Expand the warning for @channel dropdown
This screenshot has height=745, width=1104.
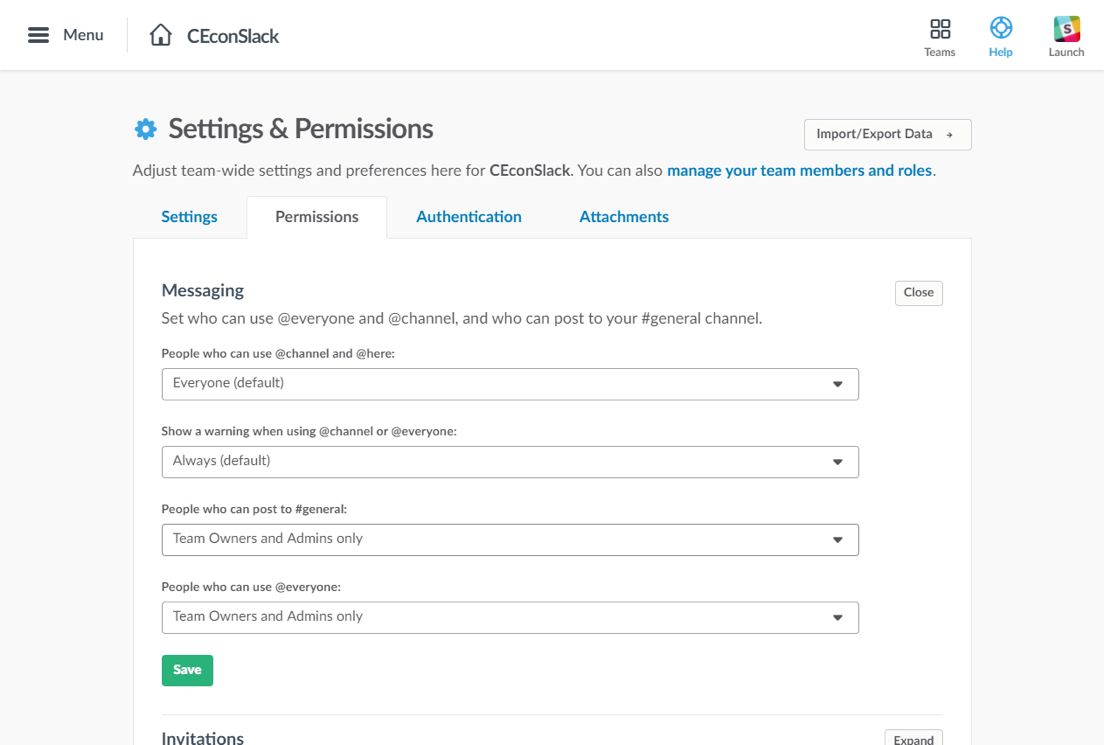510,462
